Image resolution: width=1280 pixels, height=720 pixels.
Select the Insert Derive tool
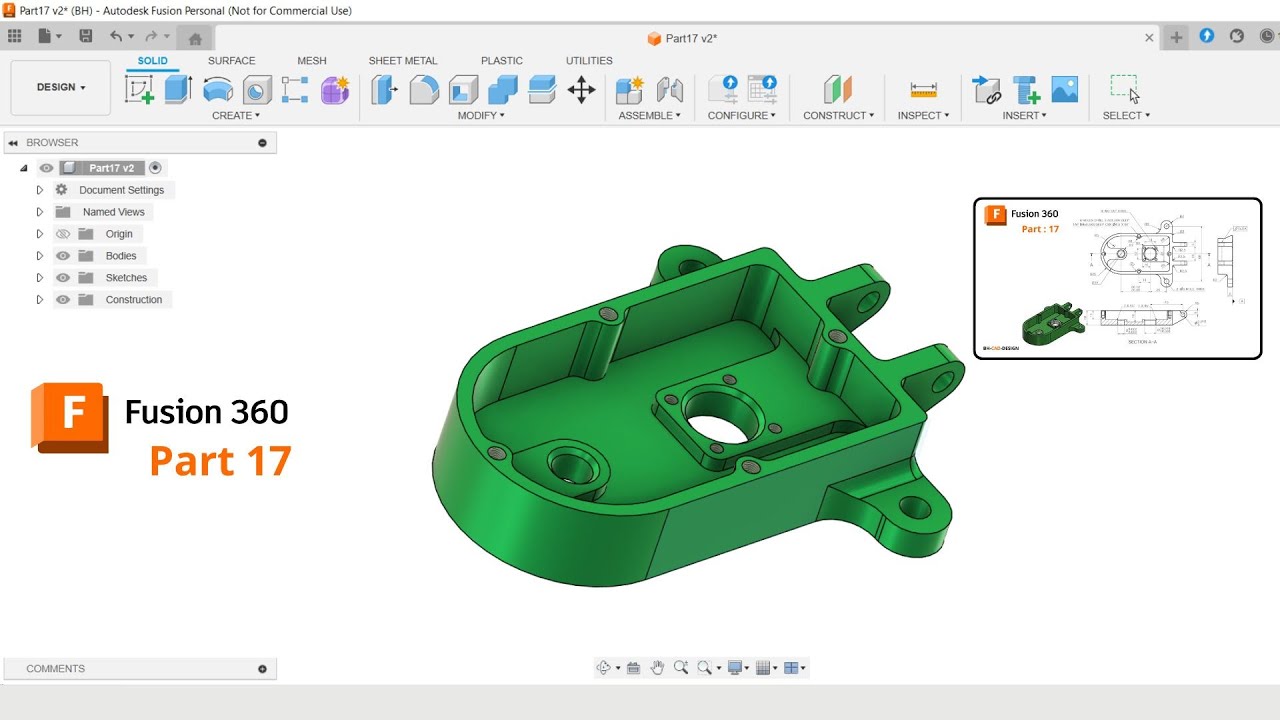[987, 90]
